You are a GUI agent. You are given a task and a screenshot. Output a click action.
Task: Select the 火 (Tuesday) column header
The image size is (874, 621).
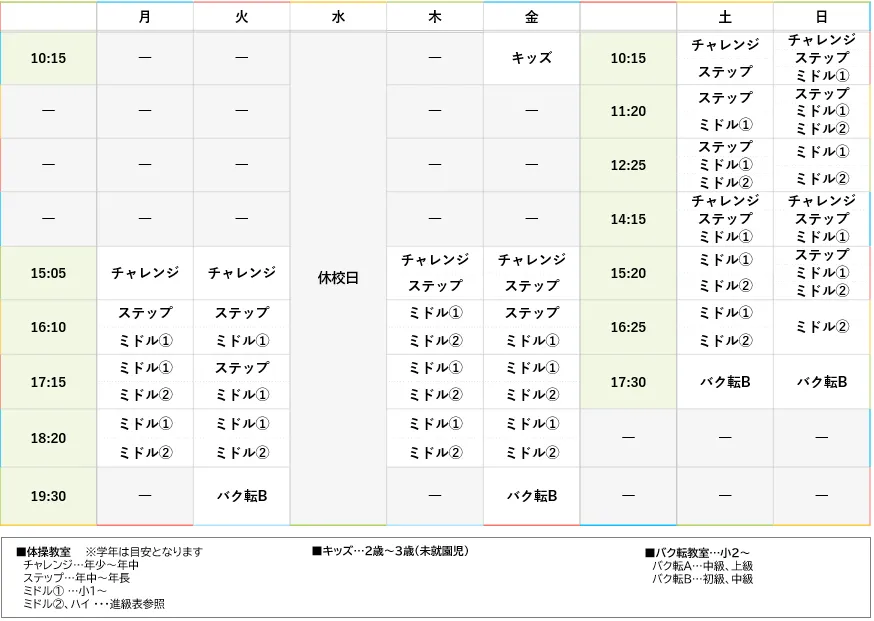241,16
